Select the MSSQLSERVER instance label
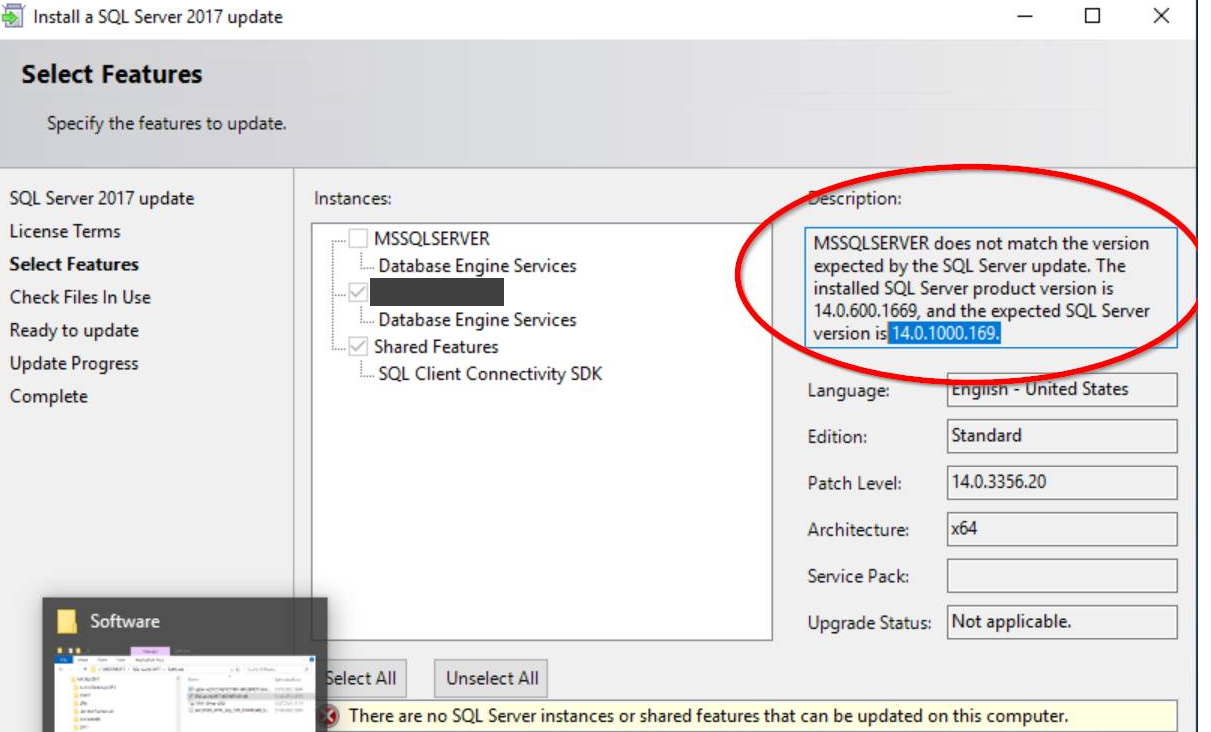This screenshot has width=1211, height=732. point(432,239)
